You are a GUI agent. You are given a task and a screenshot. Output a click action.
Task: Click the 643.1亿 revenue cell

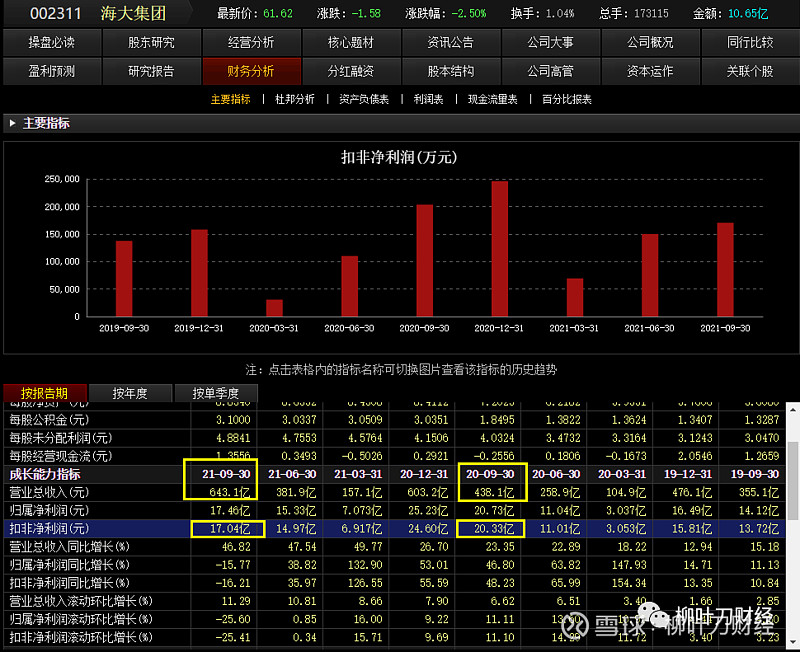[x=230, y=493]
